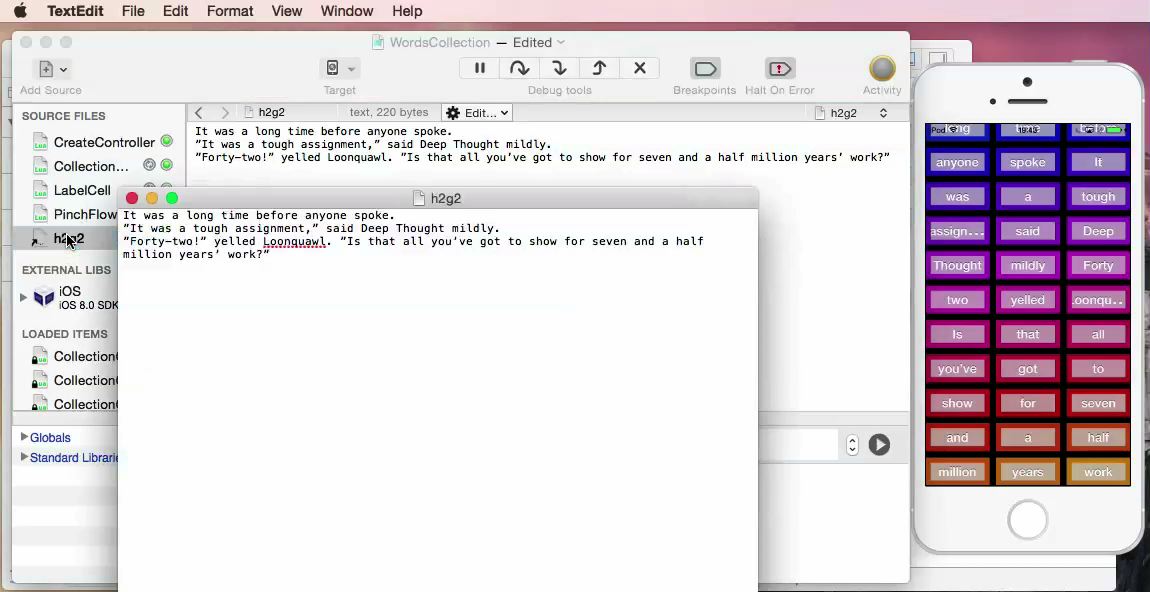This screenshot has height=592, width=1150.
Task: Tap the 'you've' cell on the iPhone
Action: point(957,369)
